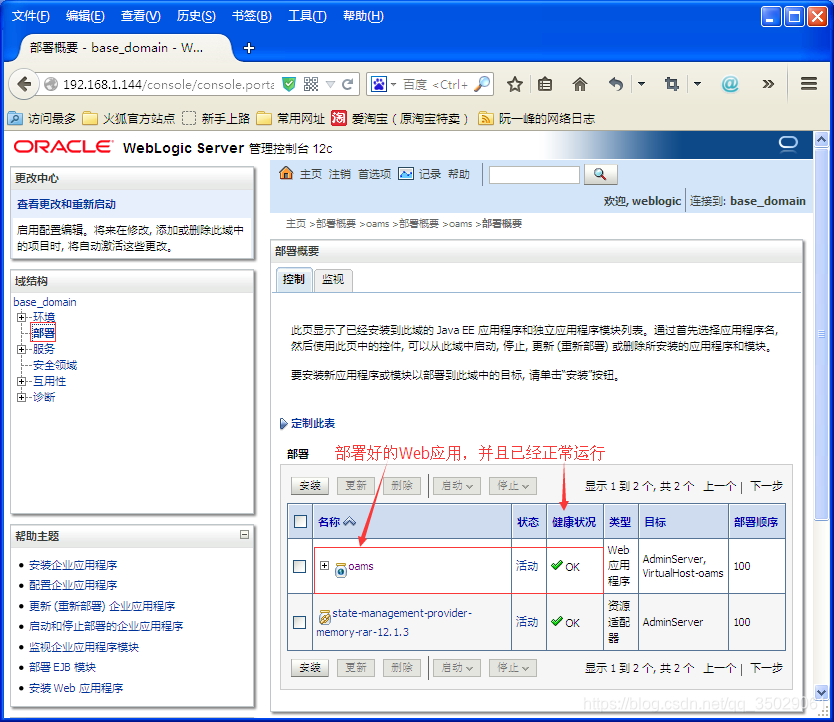This screenshot has height=722, width=834.
Task: Open the 部署 tree item
Action: point(43,333)
